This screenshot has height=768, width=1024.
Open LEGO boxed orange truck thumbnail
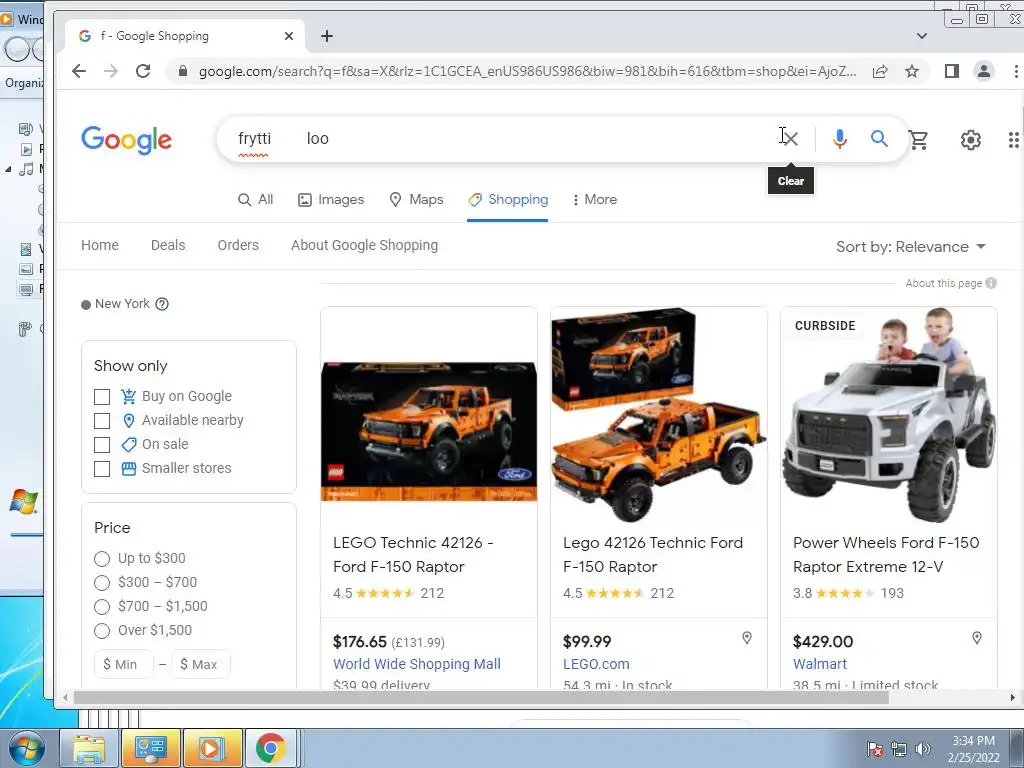(x=429, y=431)
